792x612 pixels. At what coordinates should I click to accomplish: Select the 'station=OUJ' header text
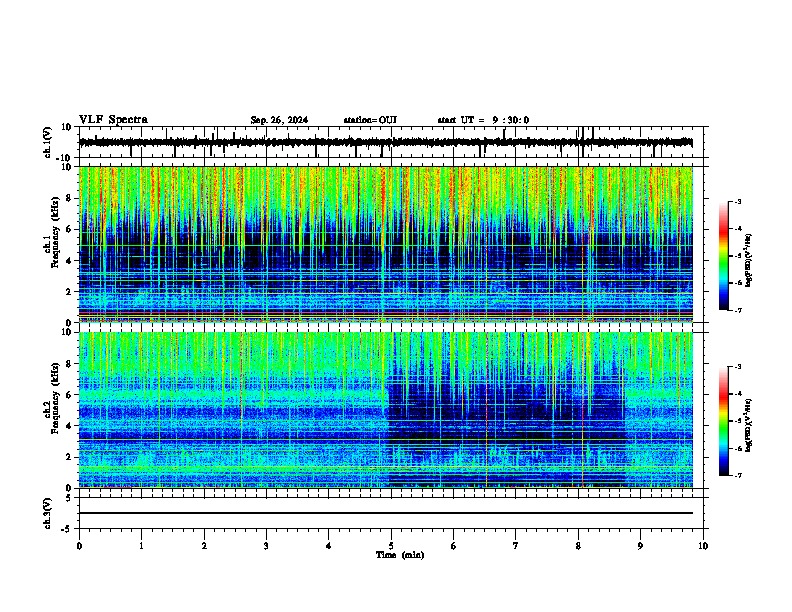370,120
